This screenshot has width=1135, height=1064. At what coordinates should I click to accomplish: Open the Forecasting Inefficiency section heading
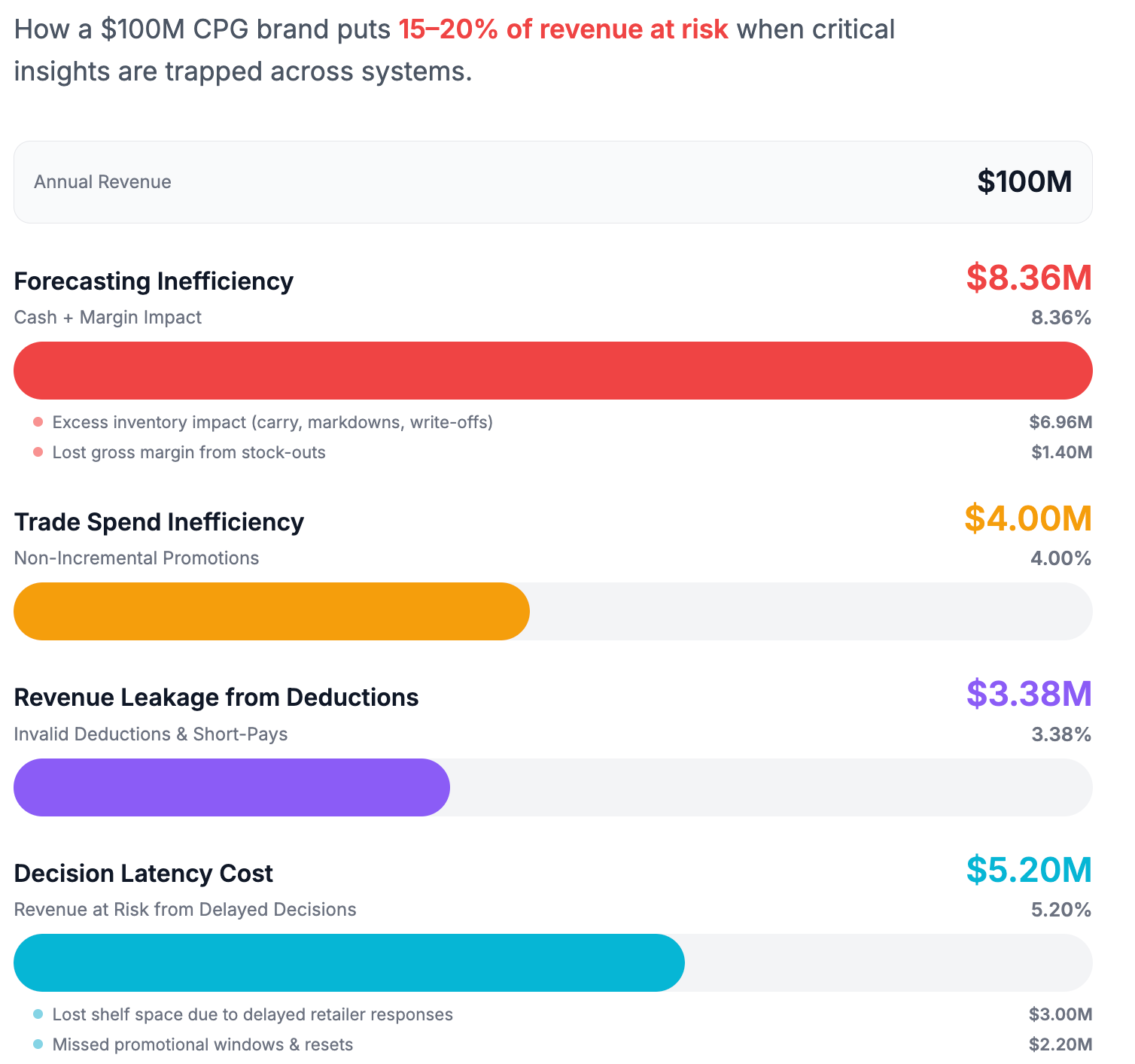[154, 281]
